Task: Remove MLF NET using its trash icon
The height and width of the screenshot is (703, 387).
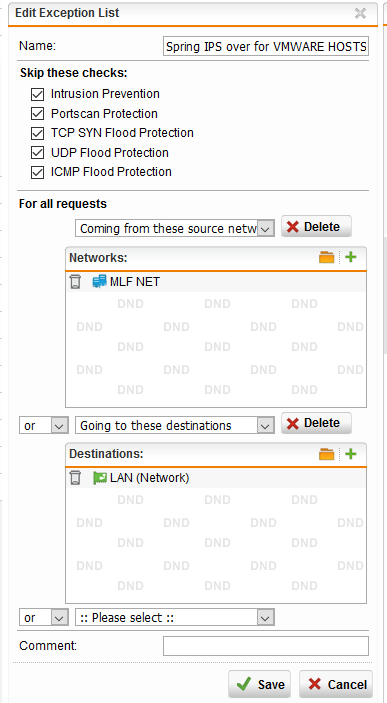Action: (75, 282)
